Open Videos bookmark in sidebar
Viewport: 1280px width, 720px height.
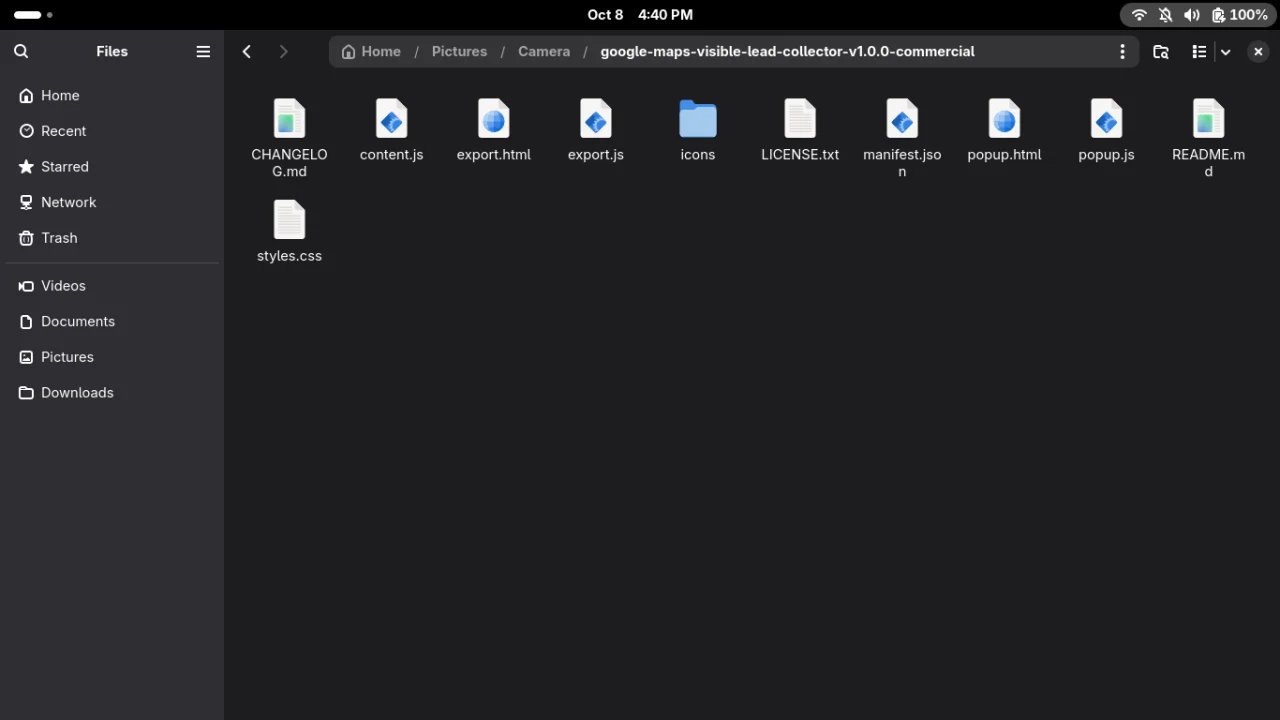(112, 286)
